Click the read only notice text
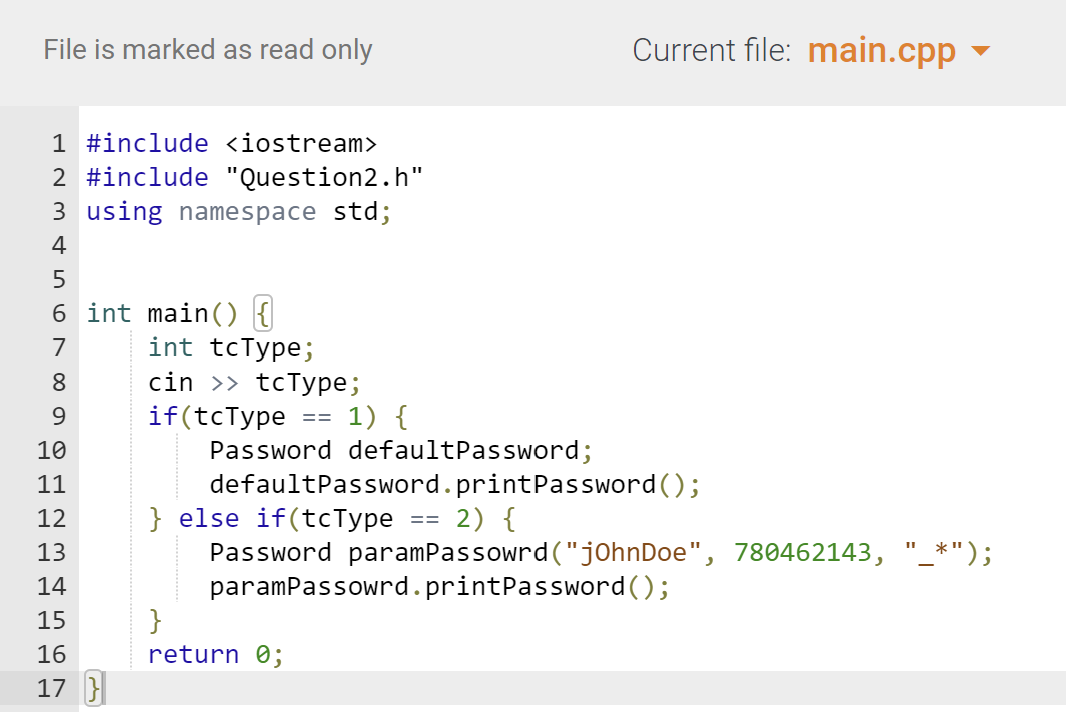This screenshot has width=1066, height=712. (207, 49)
